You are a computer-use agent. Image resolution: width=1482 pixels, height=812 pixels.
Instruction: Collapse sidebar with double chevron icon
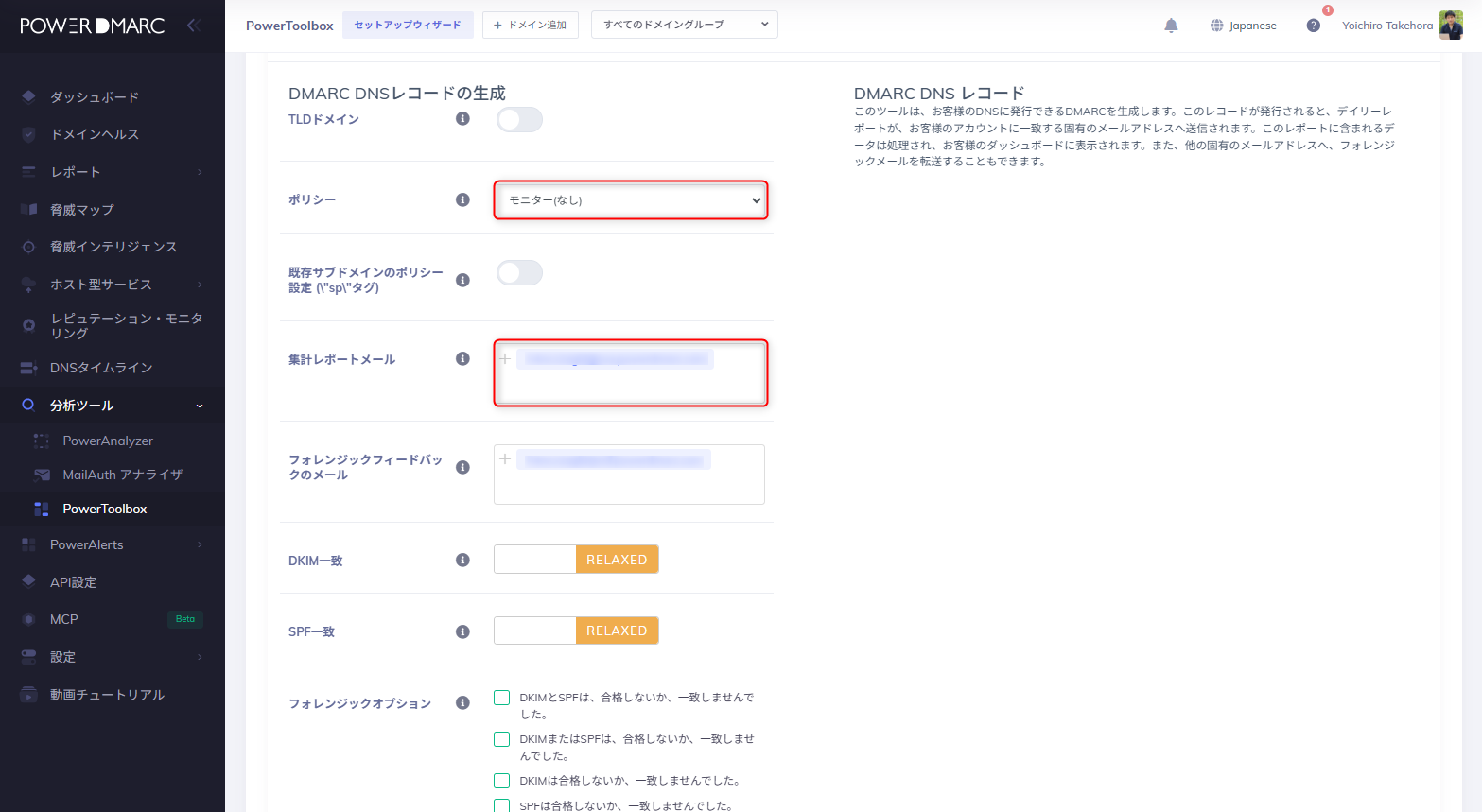(x=194, y=26)
